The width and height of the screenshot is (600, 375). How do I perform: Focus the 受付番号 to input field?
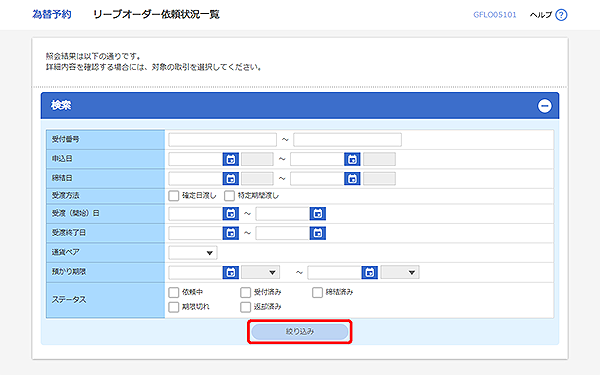[x=347, y=140]
